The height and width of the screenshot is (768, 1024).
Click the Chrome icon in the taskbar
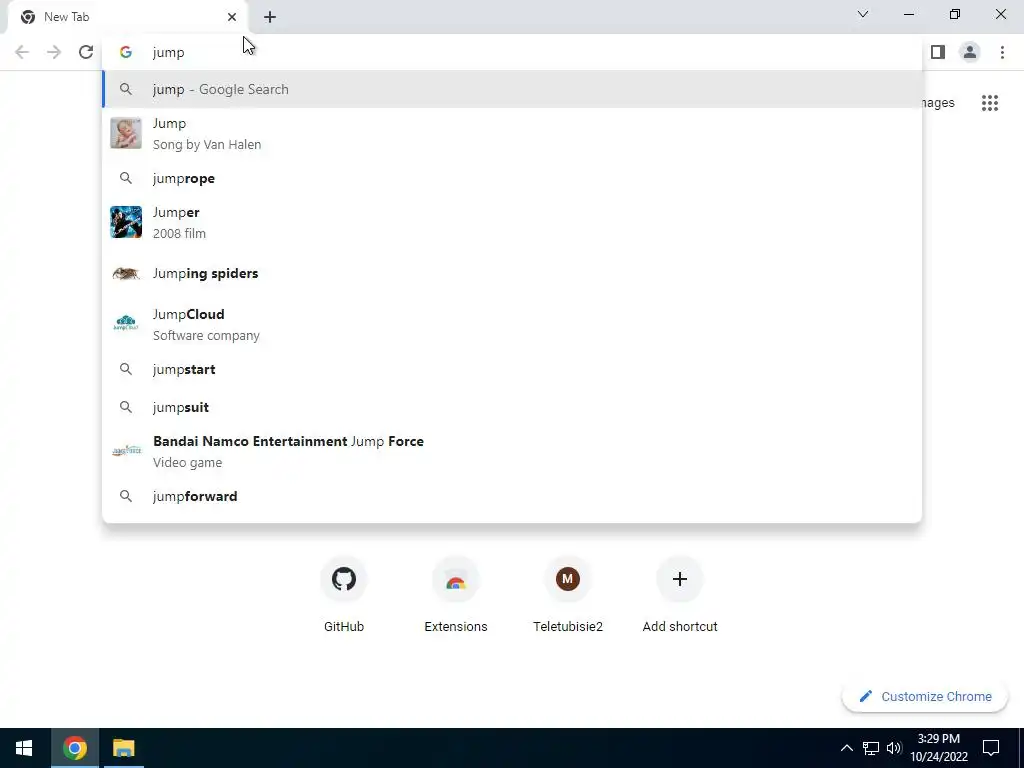(x=74, y=748)
